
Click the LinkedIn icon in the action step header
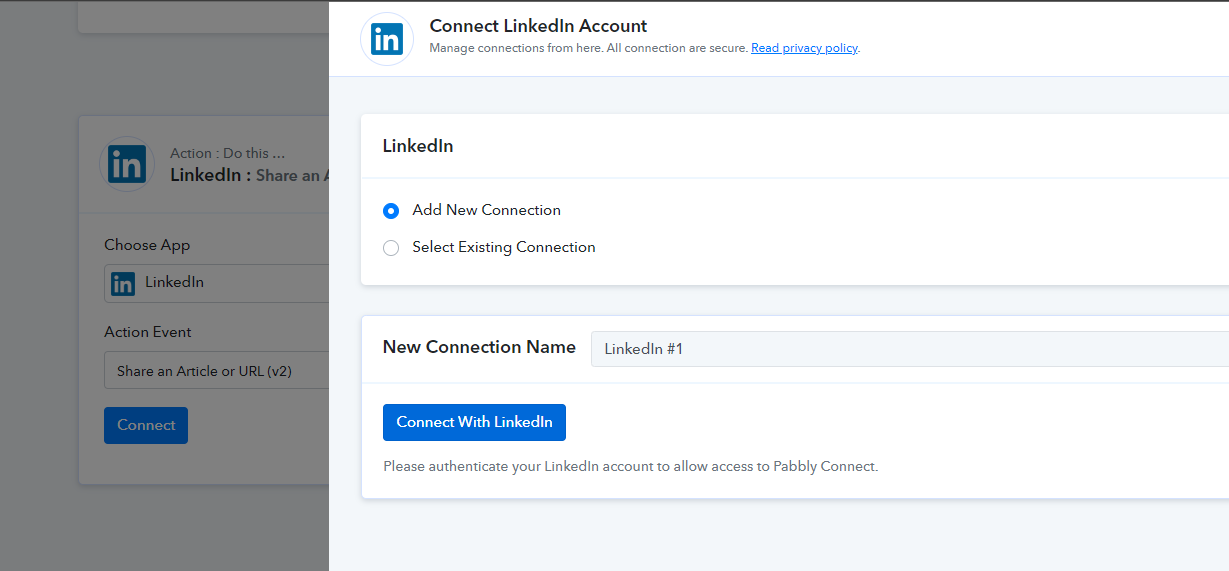tap(127, 164)
